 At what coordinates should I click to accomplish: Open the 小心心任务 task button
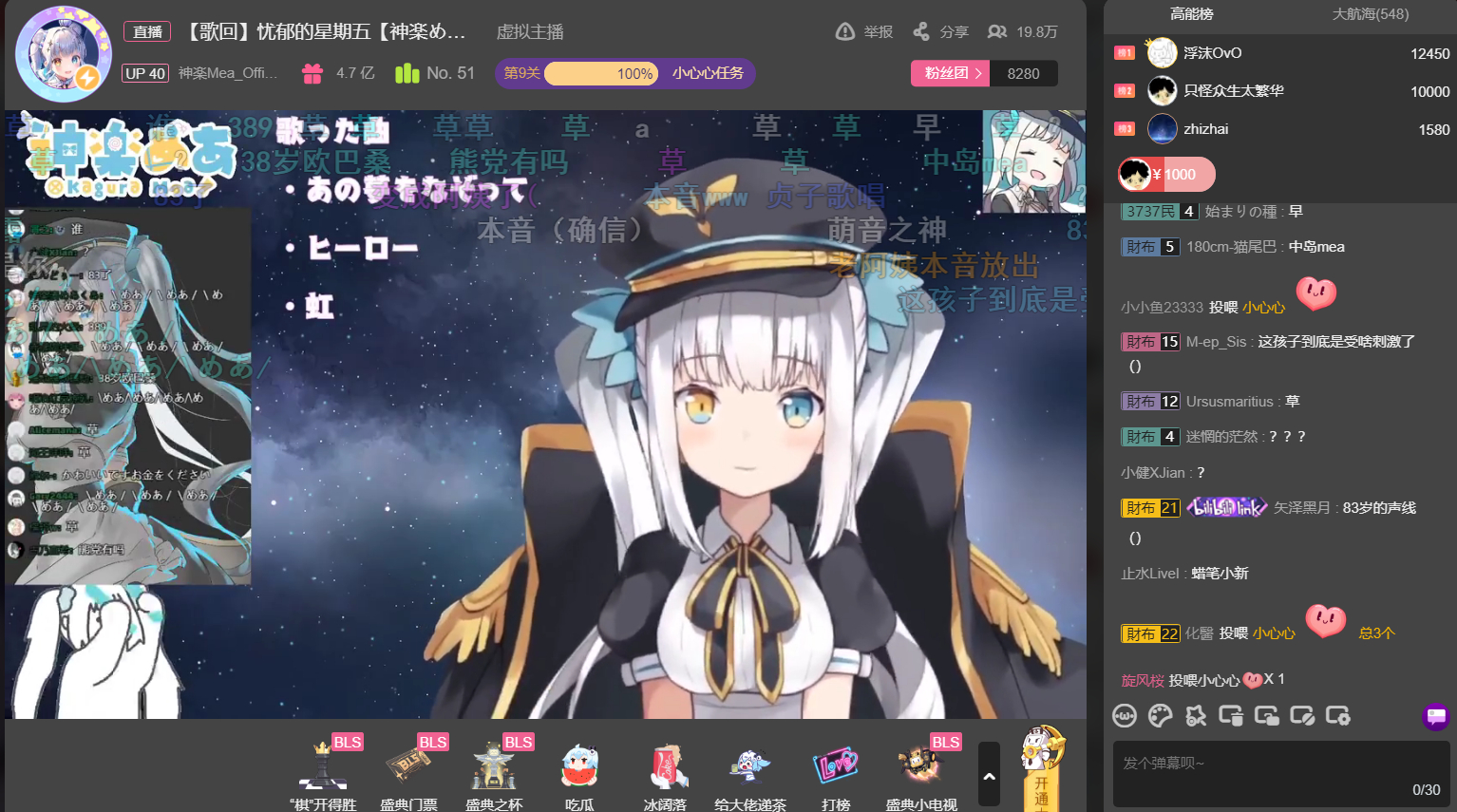coord(708,73)
